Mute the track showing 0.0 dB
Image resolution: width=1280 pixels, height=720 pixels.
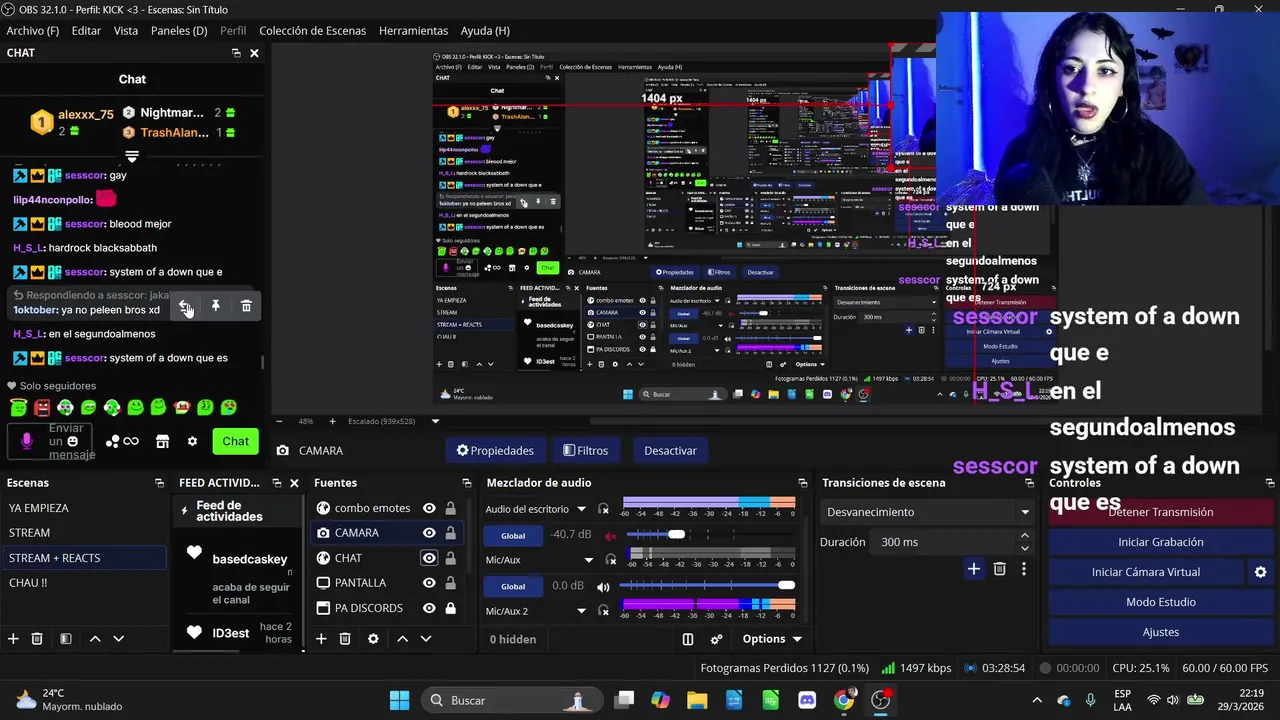coord(603,586)
